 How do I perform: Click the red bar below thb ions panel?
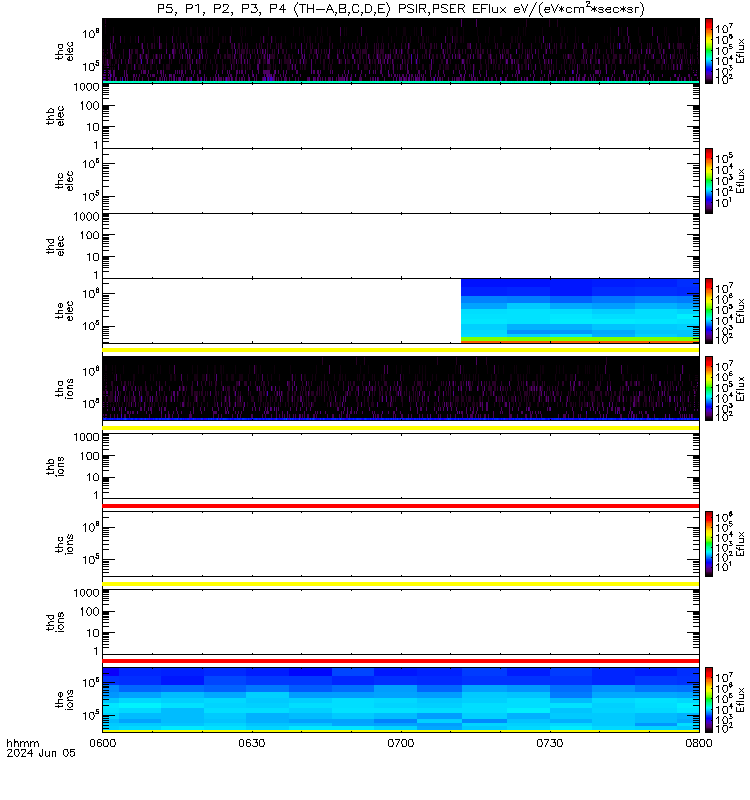coord(401,506)
